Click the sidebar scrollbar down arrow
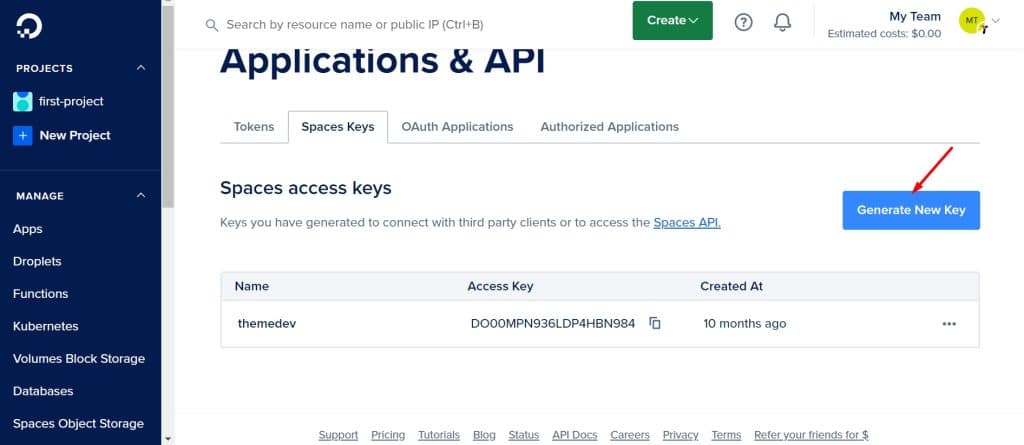 (168, 439)
